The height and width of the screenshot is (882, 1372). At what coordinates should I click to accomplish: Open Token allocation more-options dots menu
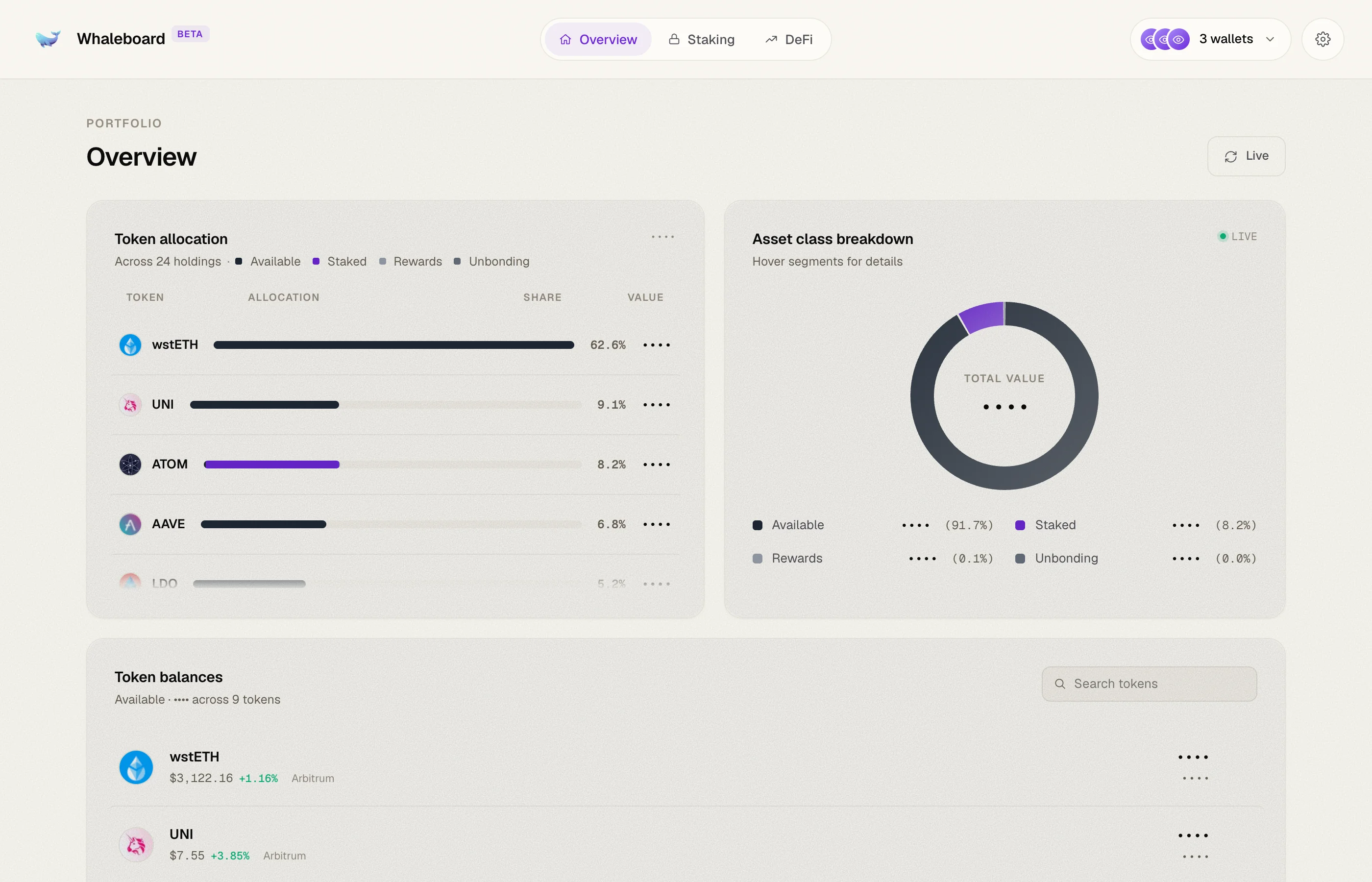coord(662,237)
